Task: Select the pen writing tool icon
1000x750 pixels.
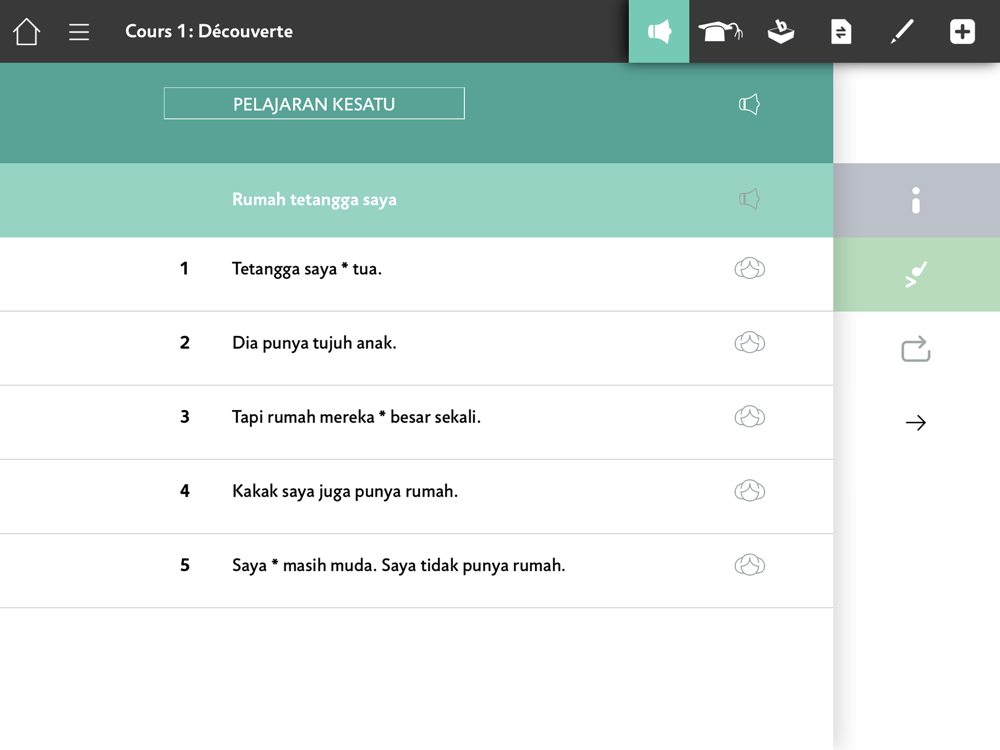Action: (902, 32)
